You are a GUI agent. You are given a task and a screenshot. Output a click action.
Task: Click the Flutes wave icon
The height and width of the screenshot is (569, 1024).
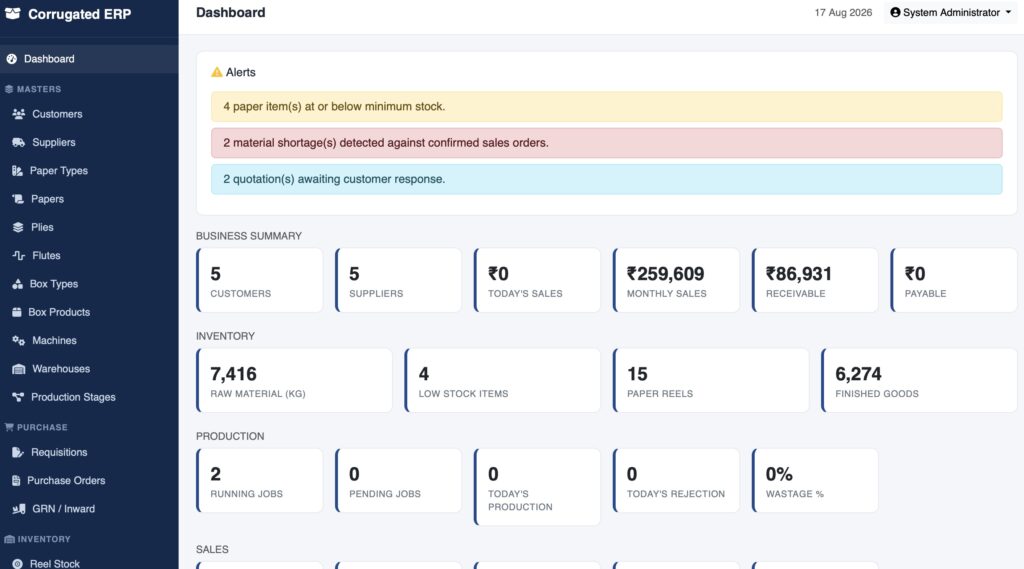point(18,256)
